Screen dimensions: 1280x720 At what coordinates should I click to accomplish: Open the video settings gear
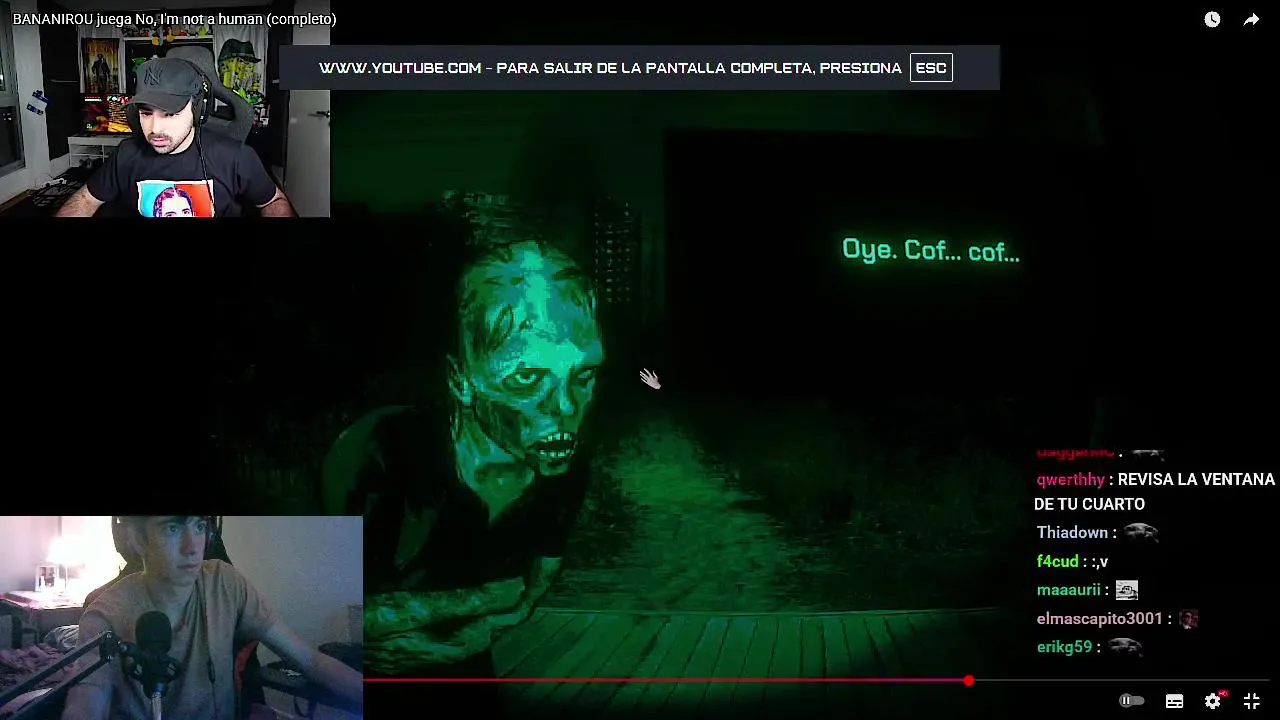(1212, 701)
